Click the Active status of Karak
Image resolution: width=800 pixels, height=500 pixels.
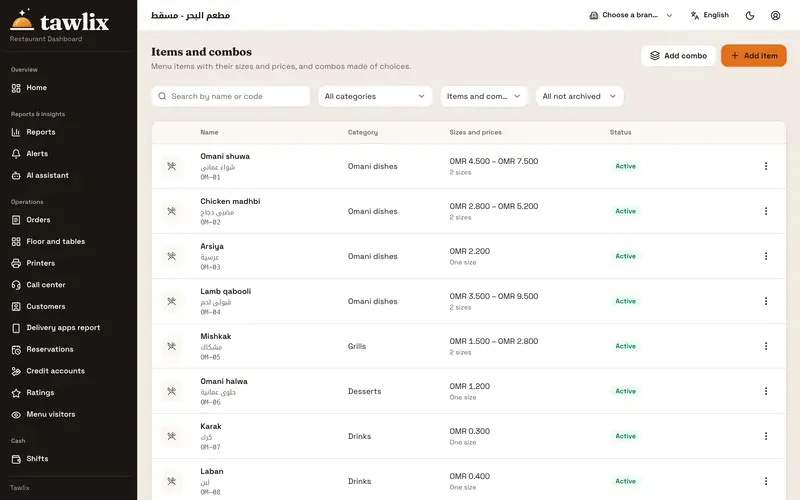[x=626, y=436]
